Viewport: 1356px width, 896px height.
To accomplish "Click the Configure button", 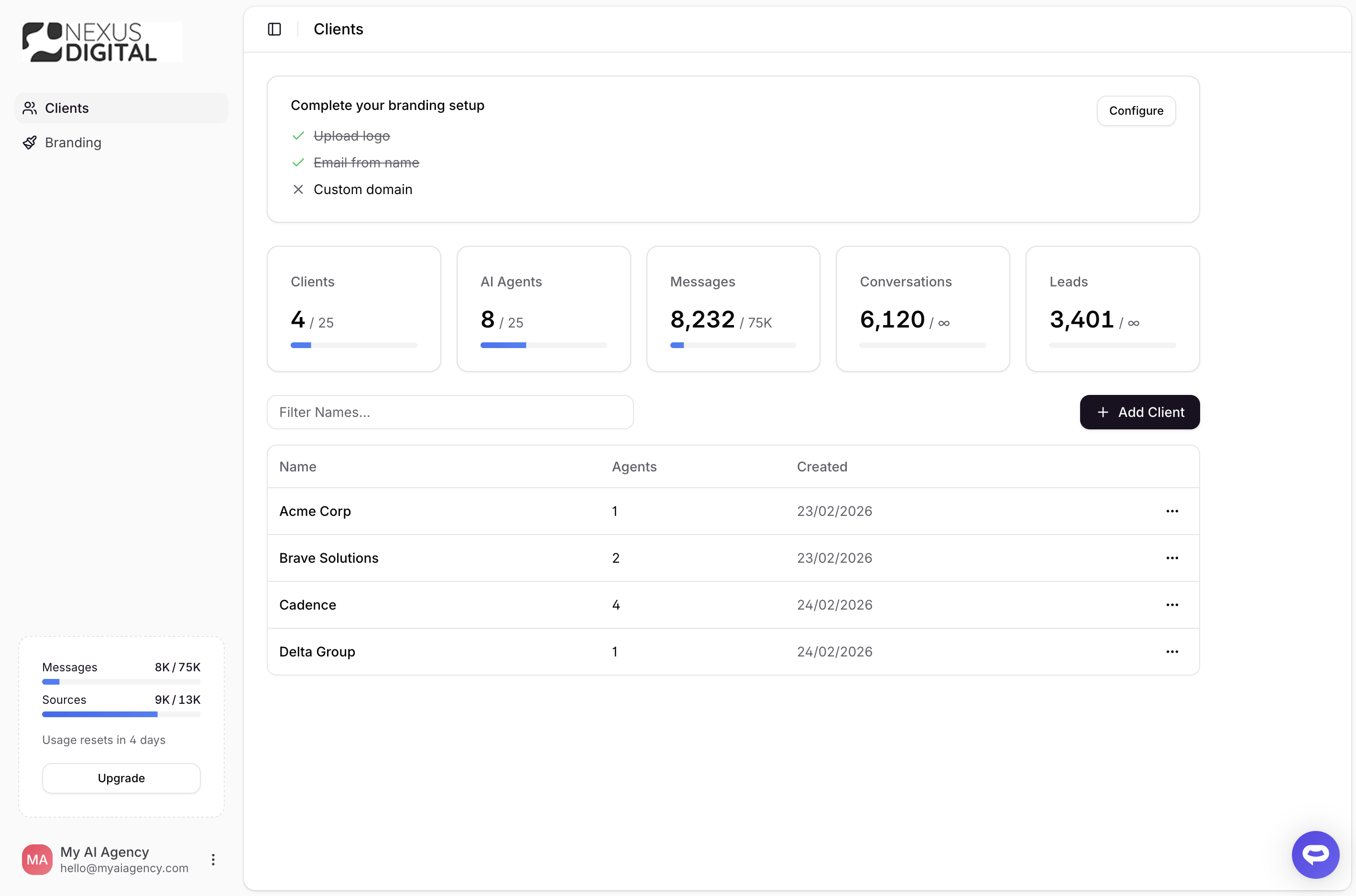I will coord(1136,111).
